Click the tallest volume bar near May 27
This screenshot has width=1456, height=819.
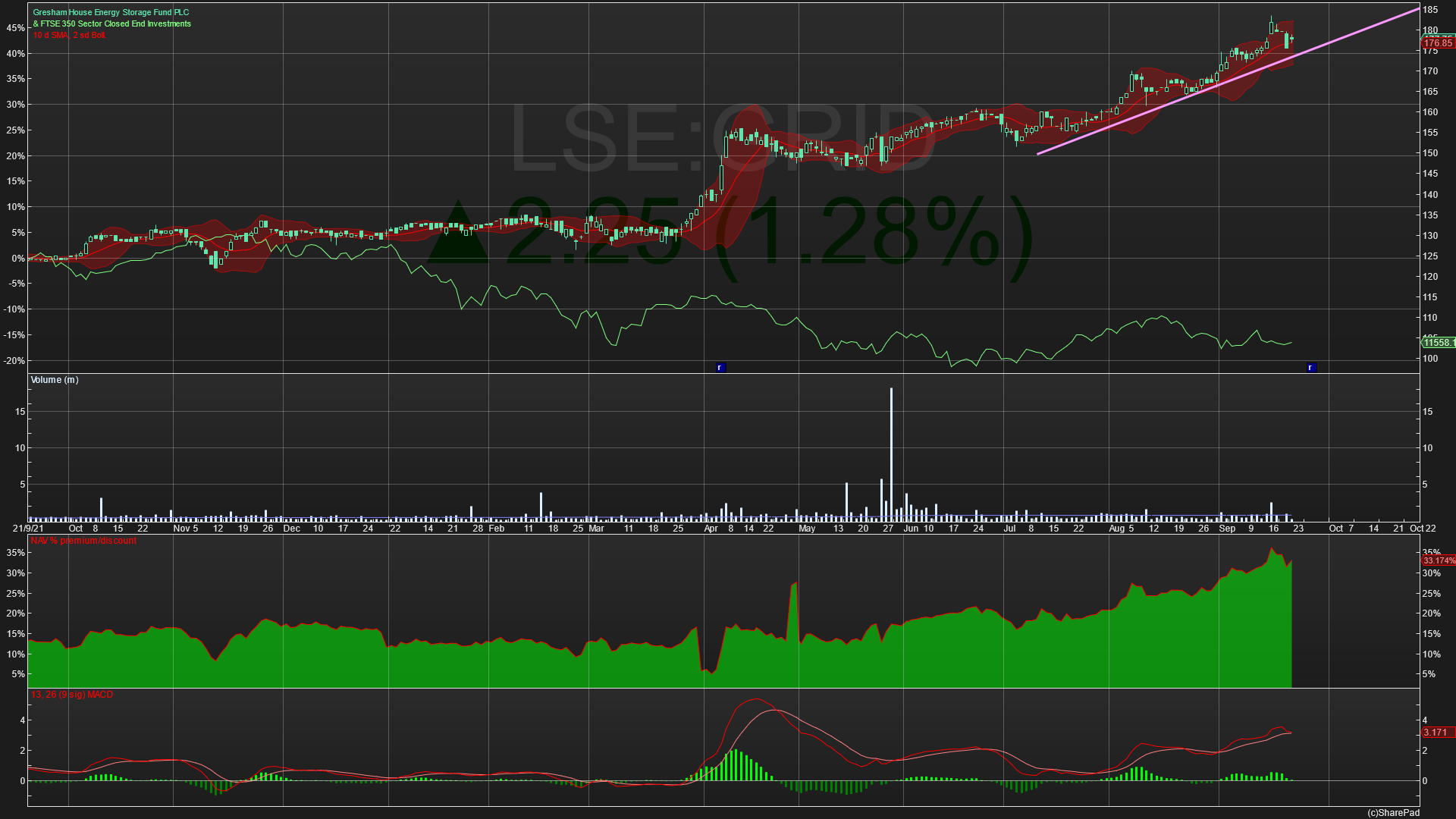[891, 454]
